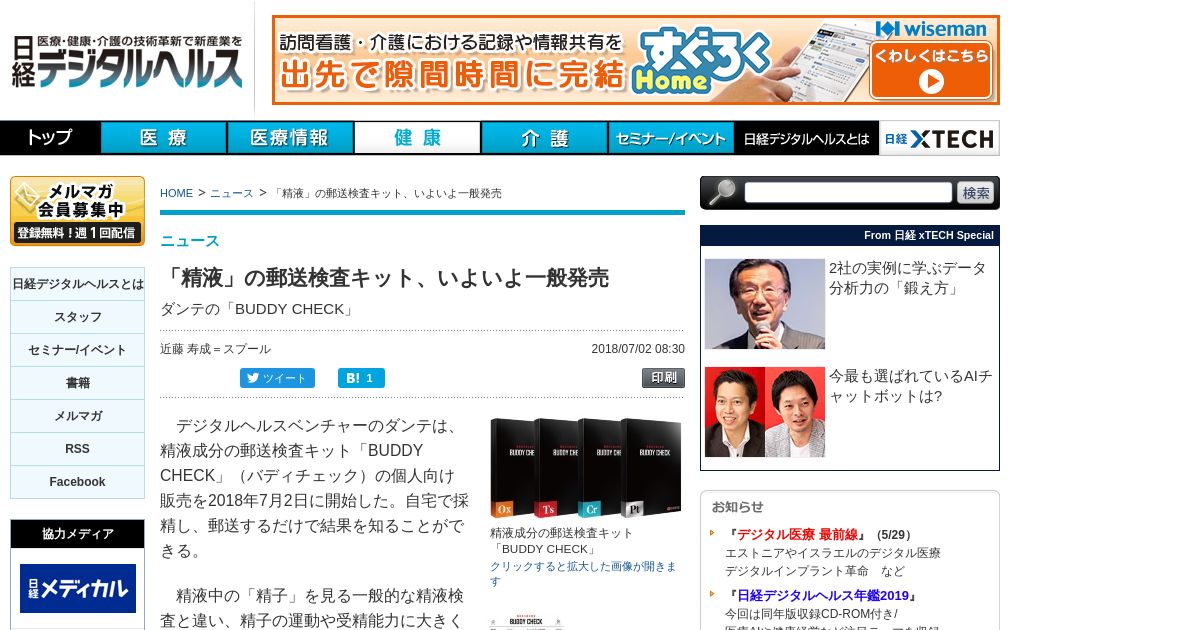Open 日経デジタルヘルスとは in the sidebar menu
The width and height of the screenshot is (1200, 630).
click(x=77, y=284)
